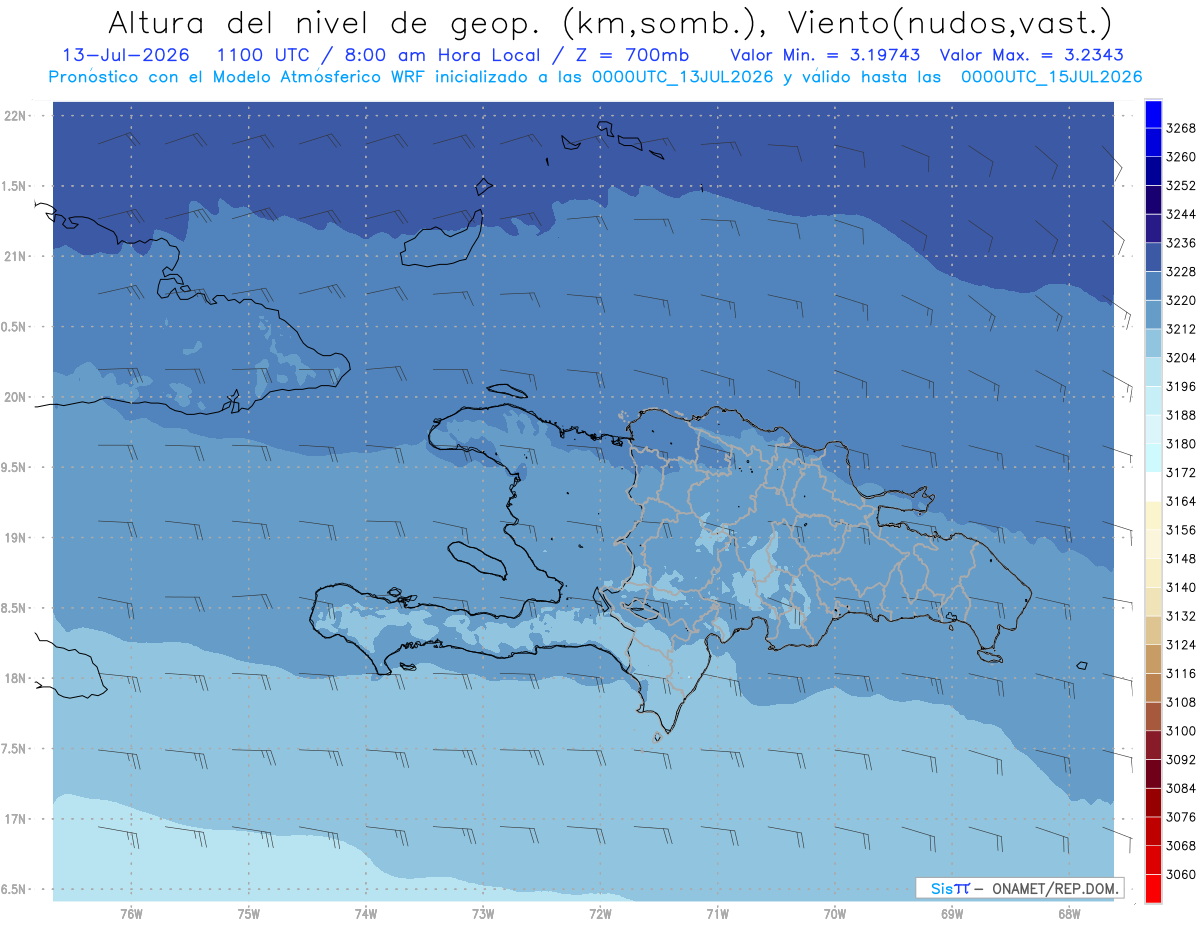Click the 71W longitude axis label
This screenshot has width=1200, height=927.
click(717, 914)
